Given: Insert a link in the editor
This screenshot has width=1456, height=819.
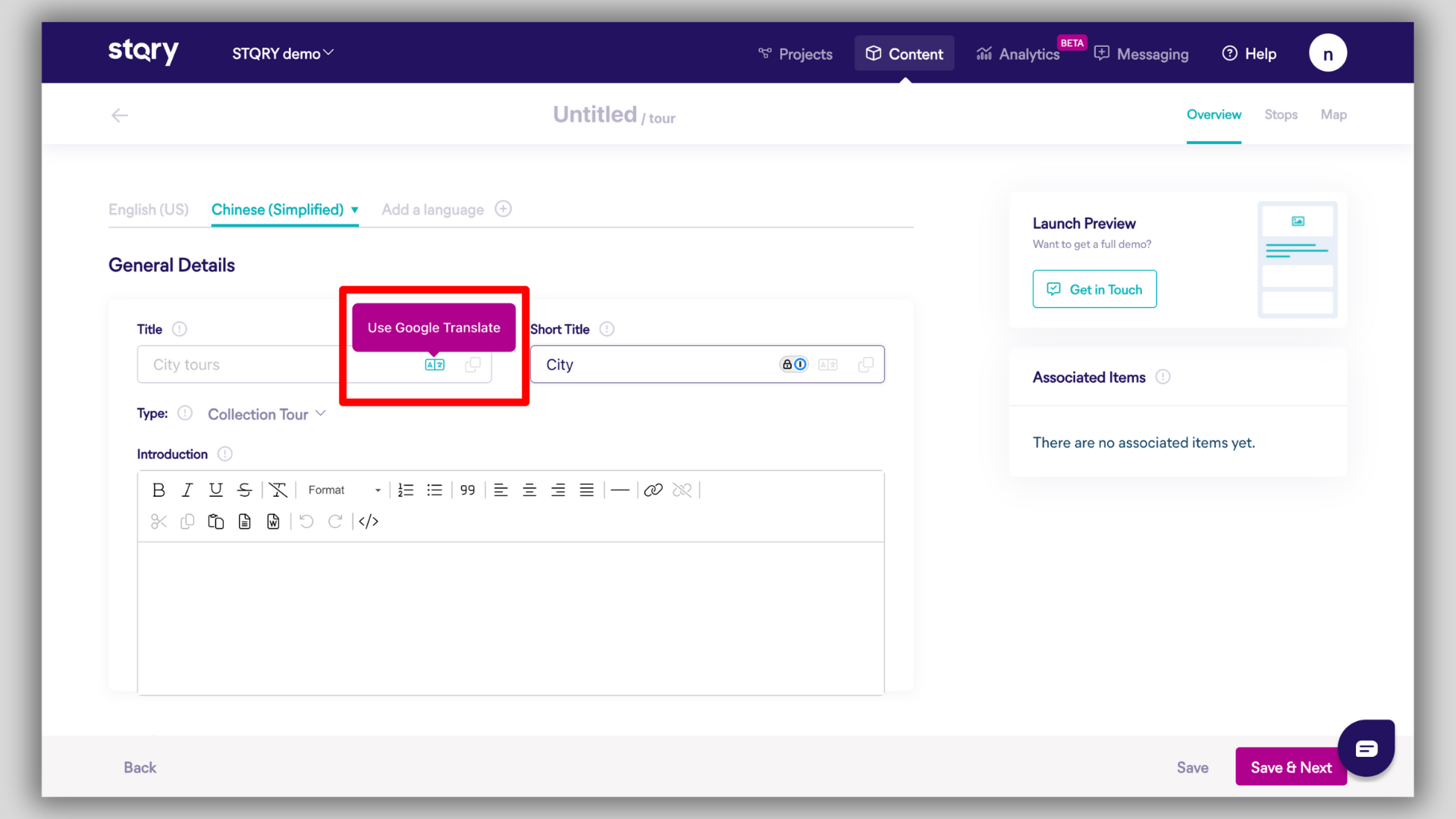Looking at the screenshot, I should (653, 490).
